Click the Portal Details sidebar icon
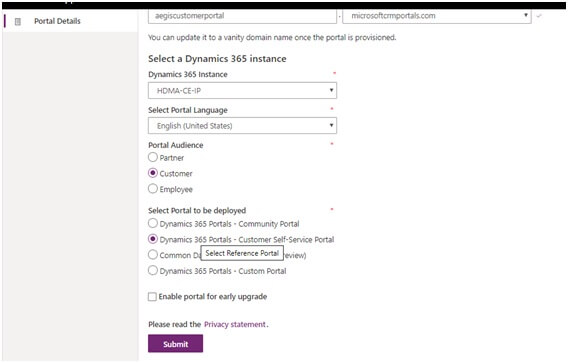 [17, 22]
